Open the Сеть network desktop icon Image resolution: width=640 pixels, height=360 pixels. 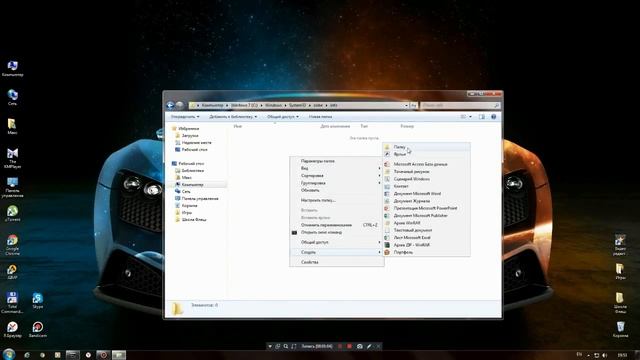pos(12,97)
